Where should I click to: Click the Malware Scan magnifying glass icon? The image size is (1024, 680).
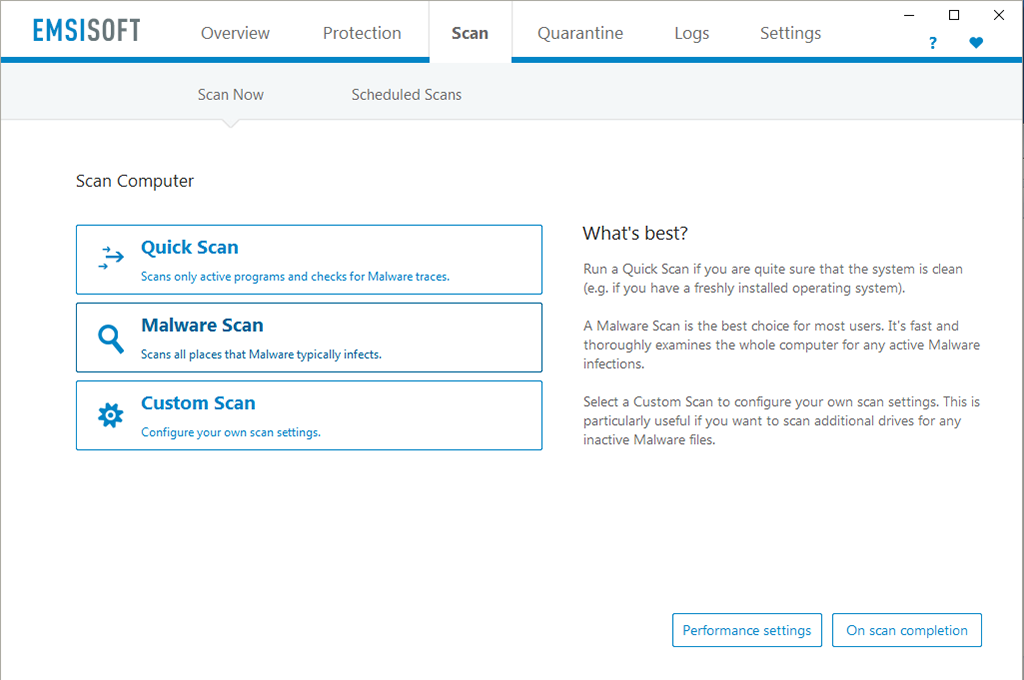coord(110,338)
